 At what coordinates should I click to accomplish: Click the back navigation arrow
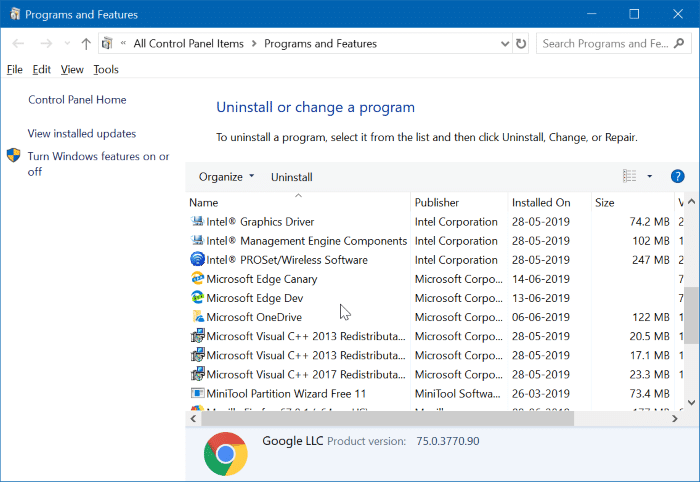(x=18, y=44)
